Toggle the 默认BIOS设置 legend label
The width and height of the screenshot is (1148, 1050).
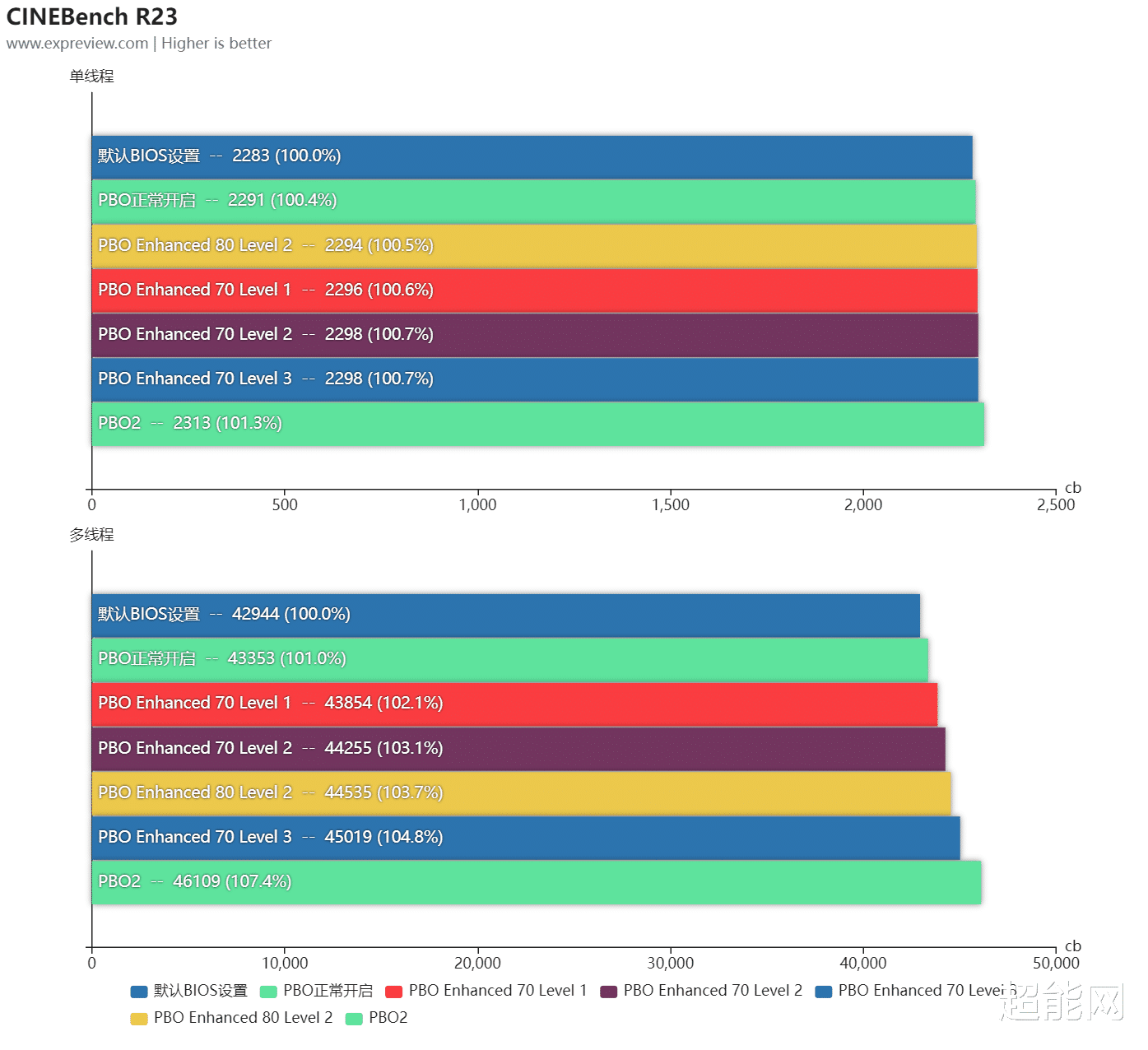click(x=201, y=991)
